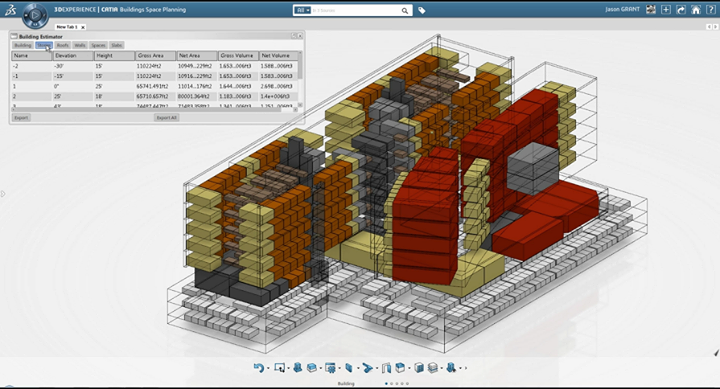
Task: Open the Share arrow icon
Action: point(681,10)
